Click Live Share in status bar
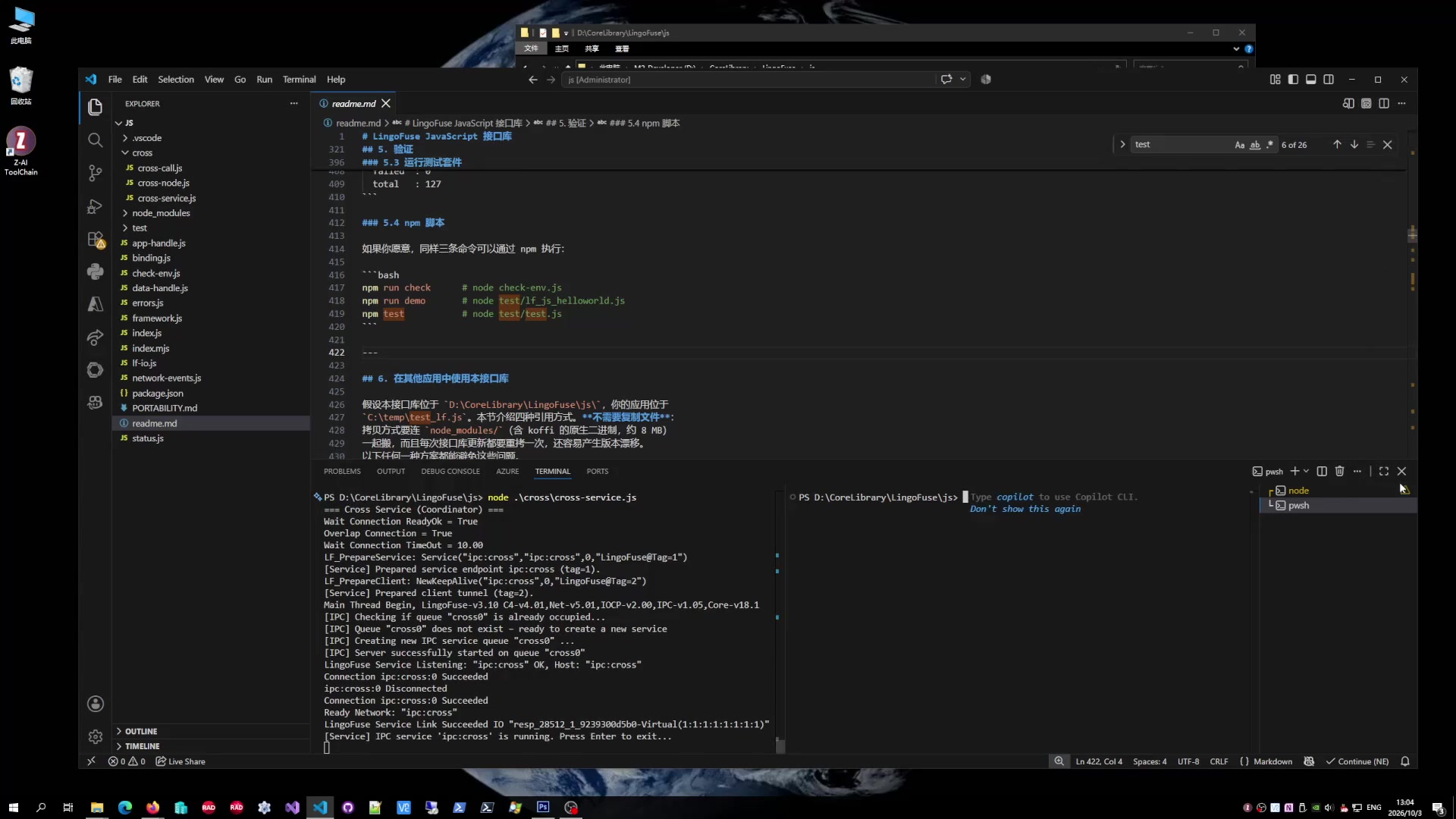Image resolution: width=1456 pixels, height=819 pixels. 180,761
